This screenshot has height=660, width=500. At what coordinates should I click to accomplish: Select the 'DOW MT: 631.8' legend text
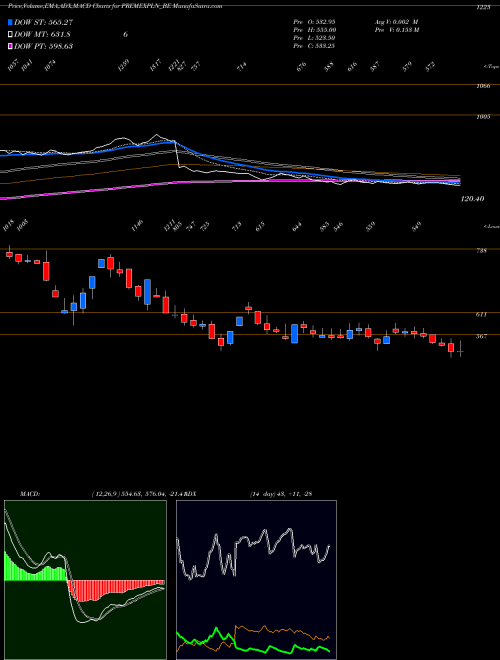pyautogui.click(x=41, y=34)
